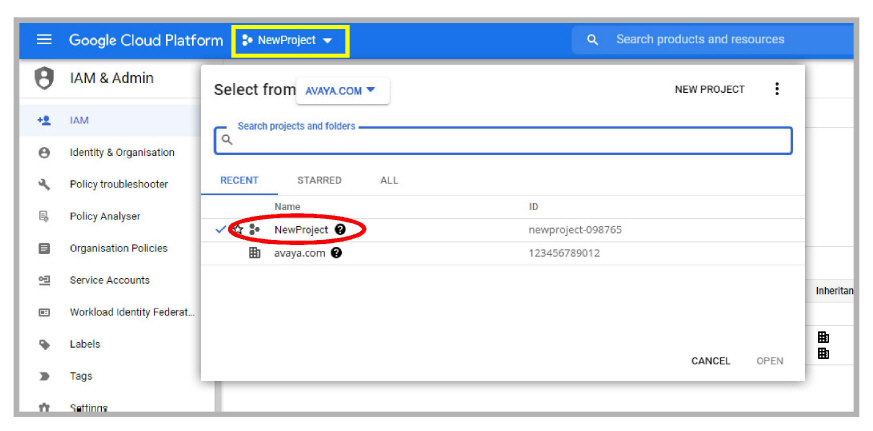Open Settings in the sidebar
The height and width of the screenshot is (431, 873).
tap(88, 408)
